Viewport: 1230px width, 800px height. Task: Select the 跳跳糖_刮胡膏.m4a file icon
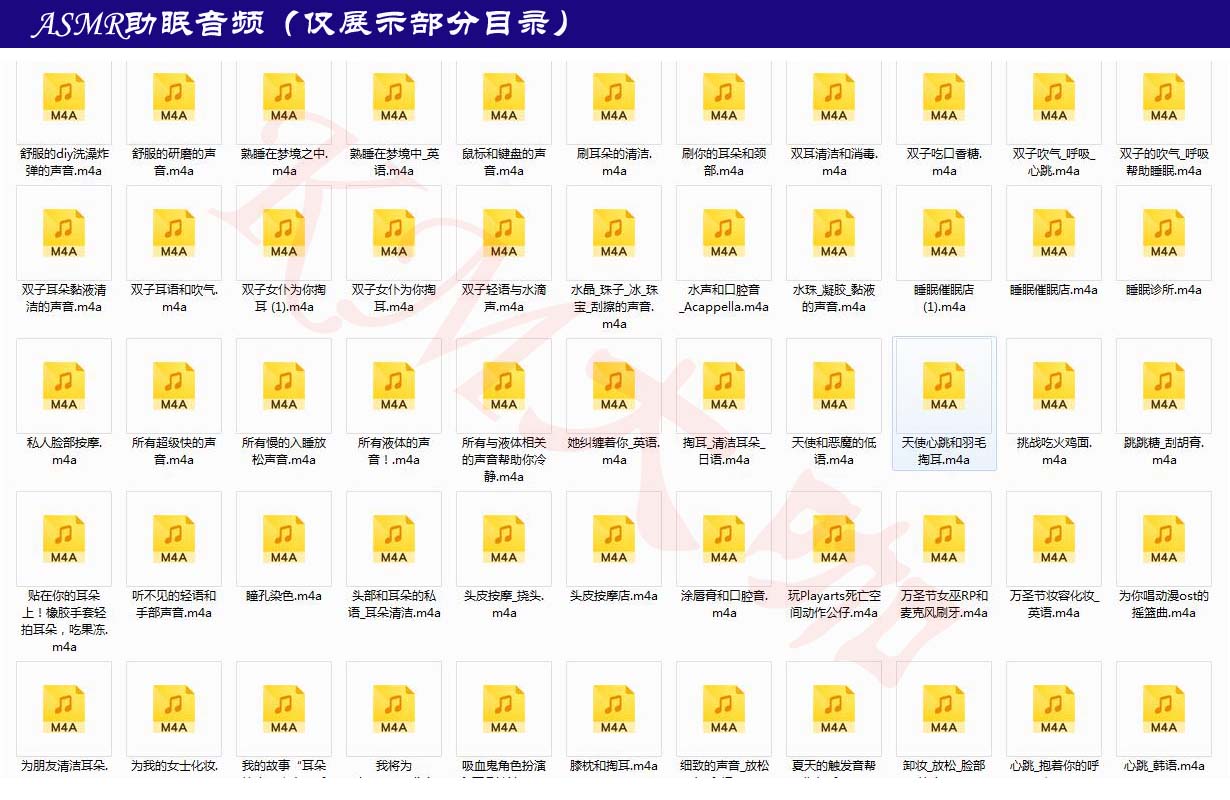coord(1164,387)
